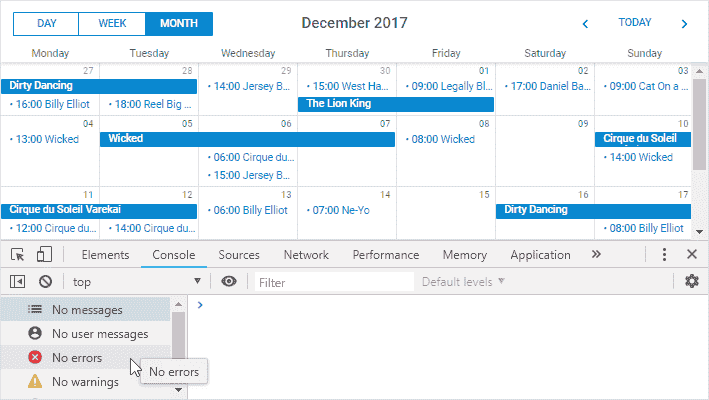Open the Performance tab
The image size is (709, 400).
pos(386,255)
